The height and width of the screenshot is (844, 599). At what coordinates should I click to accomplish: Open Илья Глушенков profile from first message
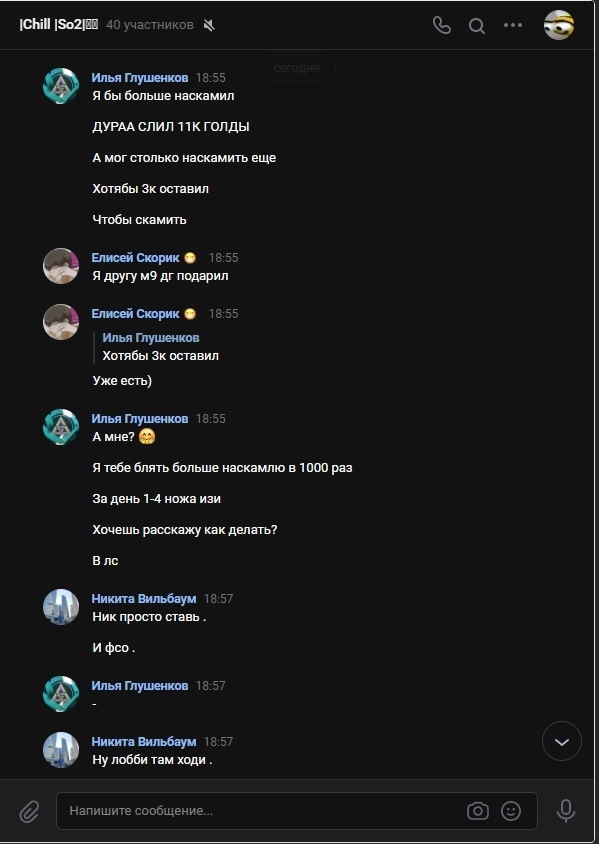[140, 78]
